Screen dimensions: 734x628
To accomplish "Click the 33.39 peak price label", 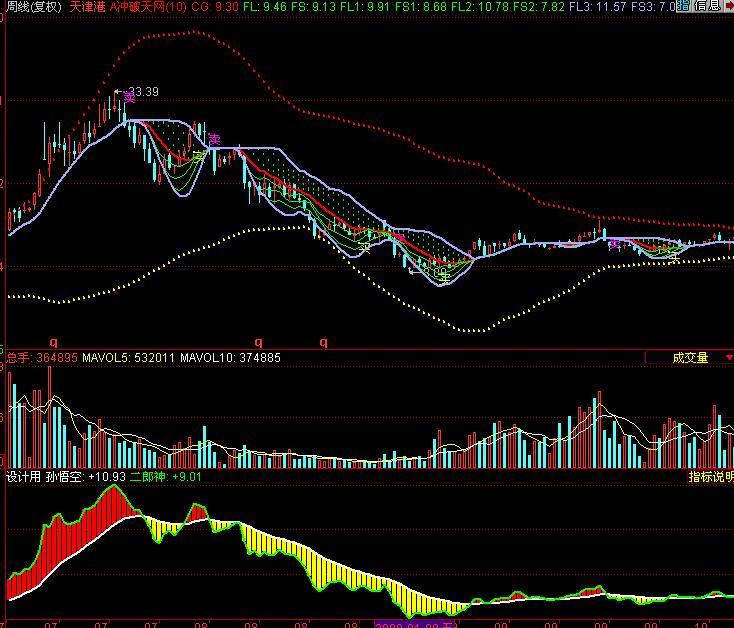I will pyautogui.click(x=144, y=92).
